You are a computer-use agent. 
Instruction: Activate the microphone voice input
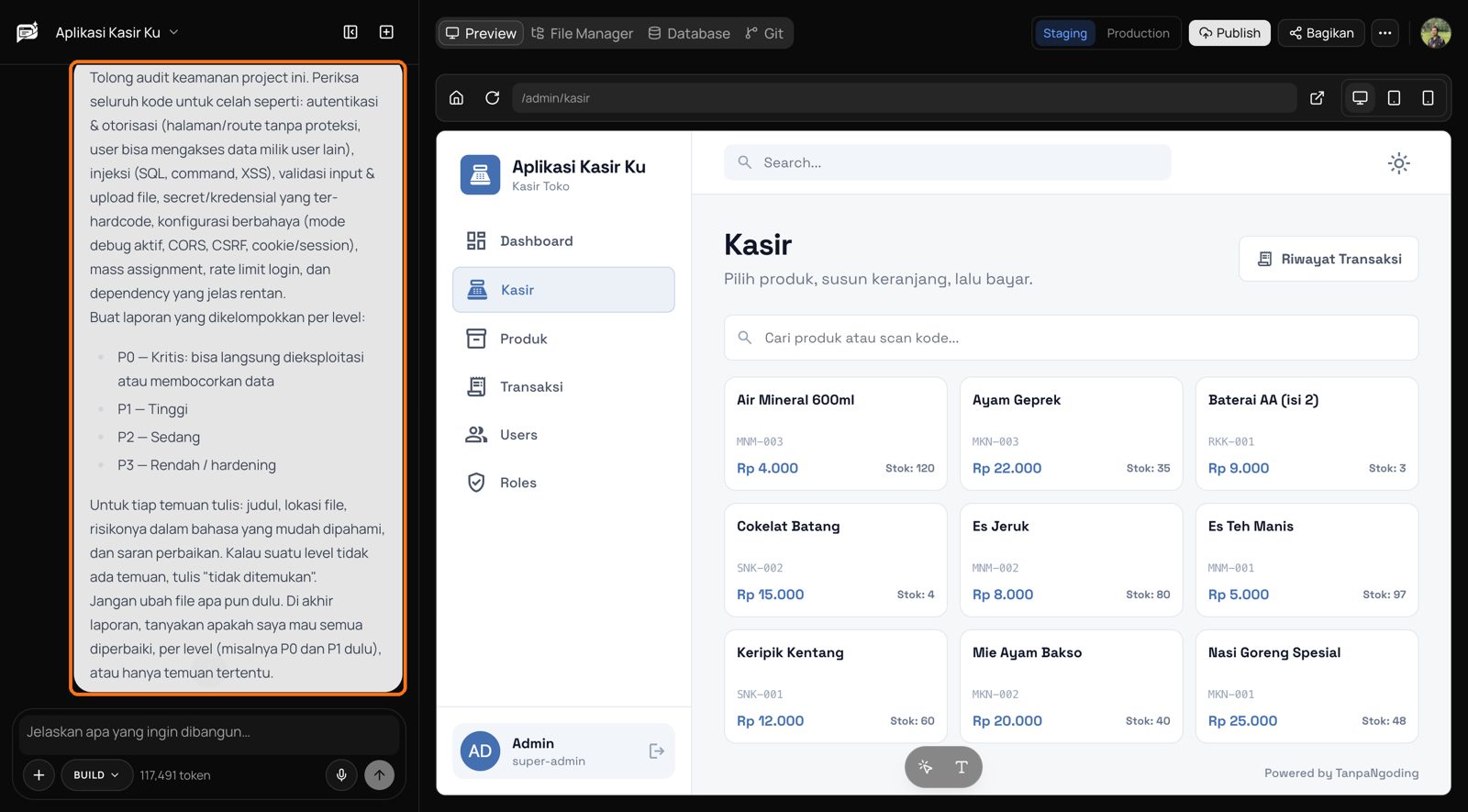point(341,775)
